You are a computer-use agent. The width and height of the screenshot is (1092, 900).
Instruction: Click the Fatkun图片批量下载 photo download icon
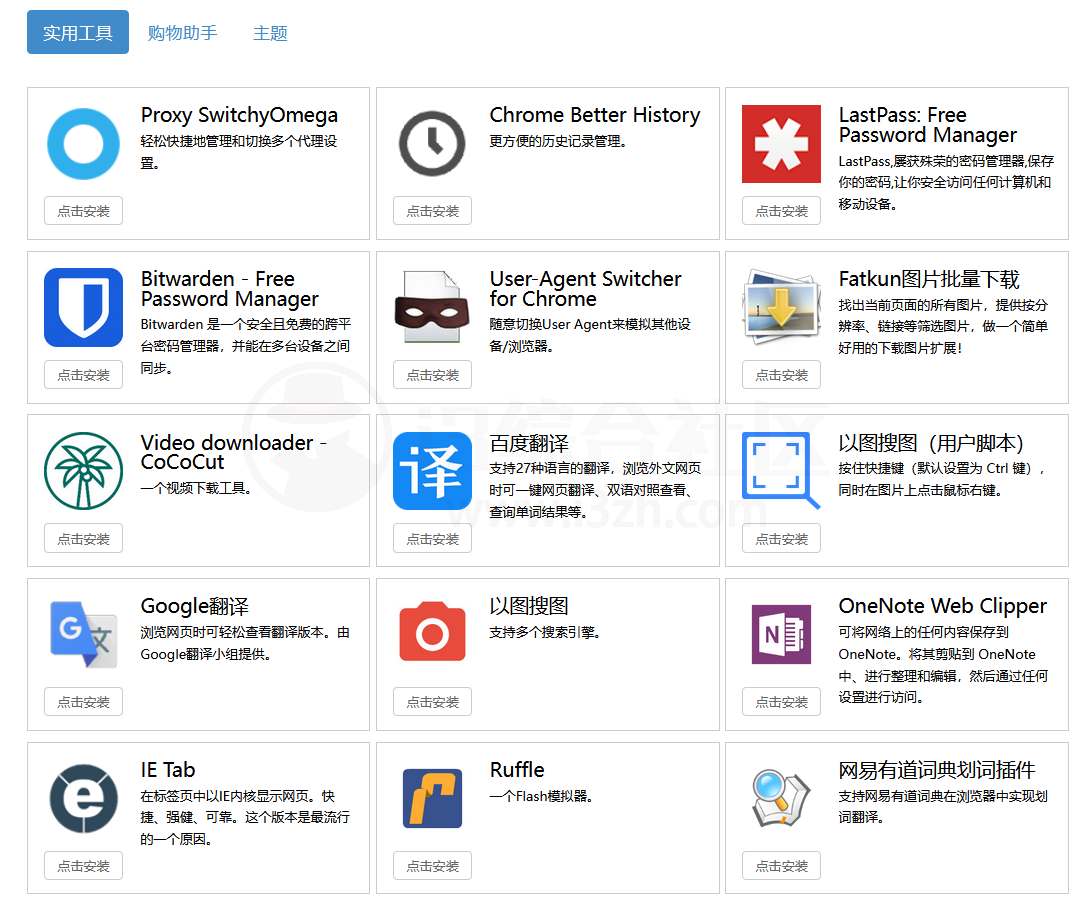point(781,307)
